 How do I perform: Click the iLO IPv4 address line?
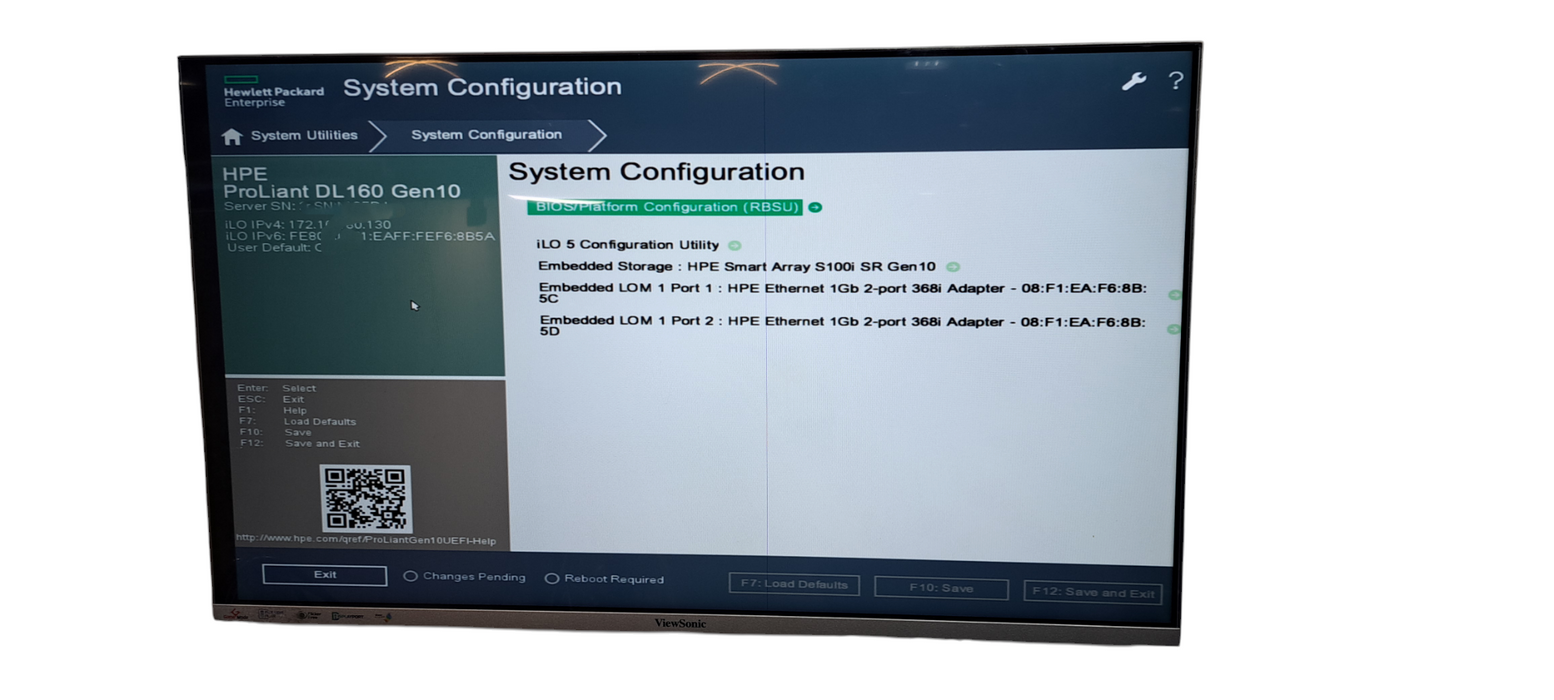tap(308, 225)
